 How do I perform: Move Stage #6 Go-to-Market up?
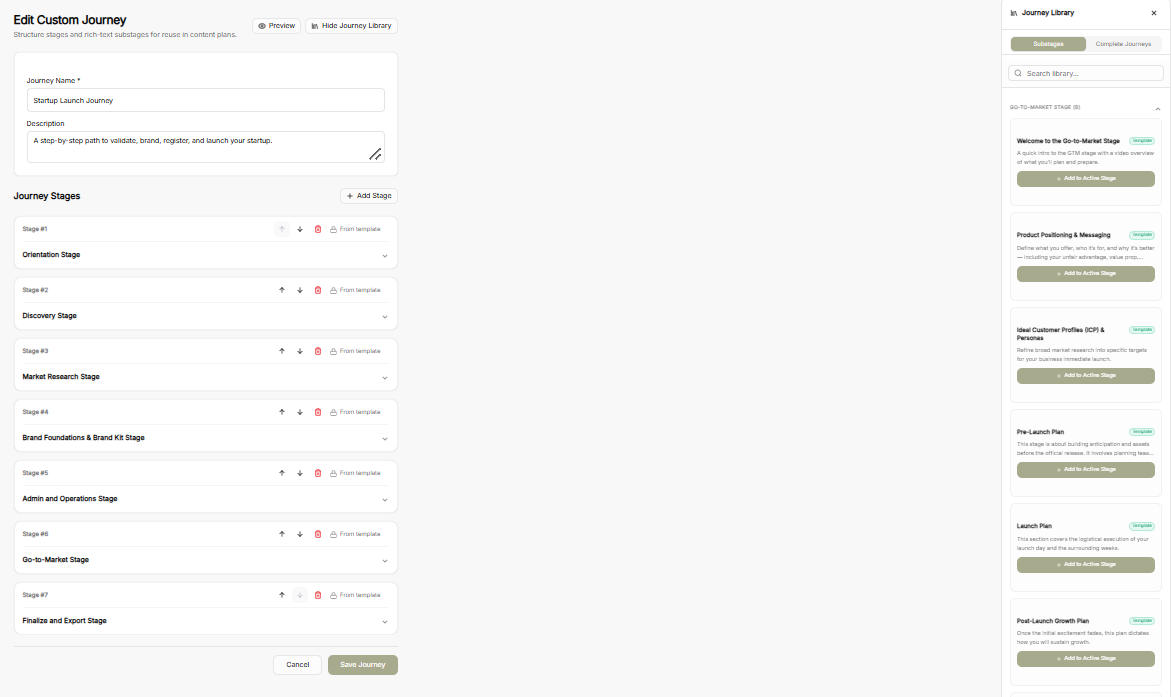[x=282, y=534]
